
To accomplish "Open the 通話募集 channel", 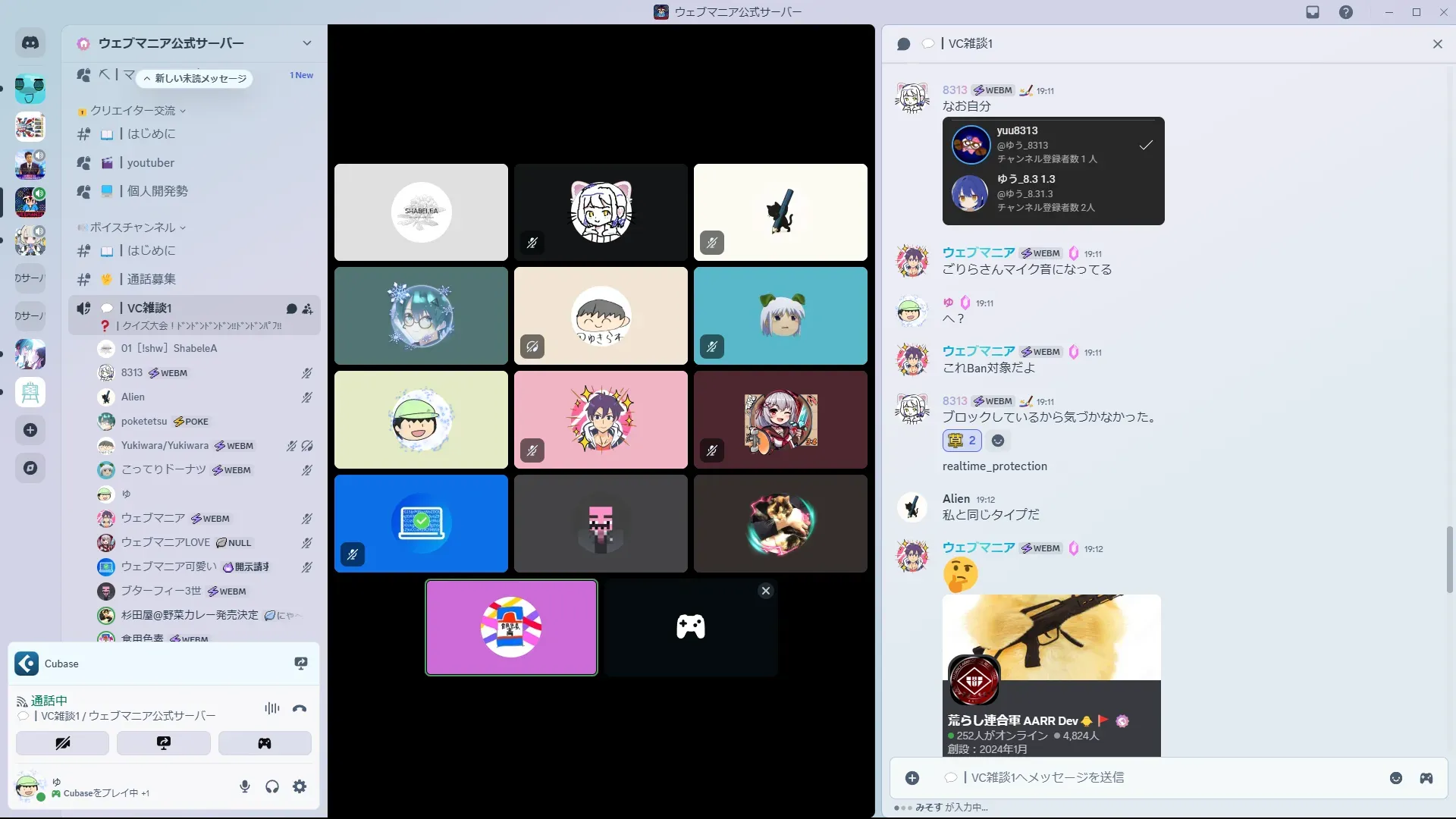I will click(151, 279).
